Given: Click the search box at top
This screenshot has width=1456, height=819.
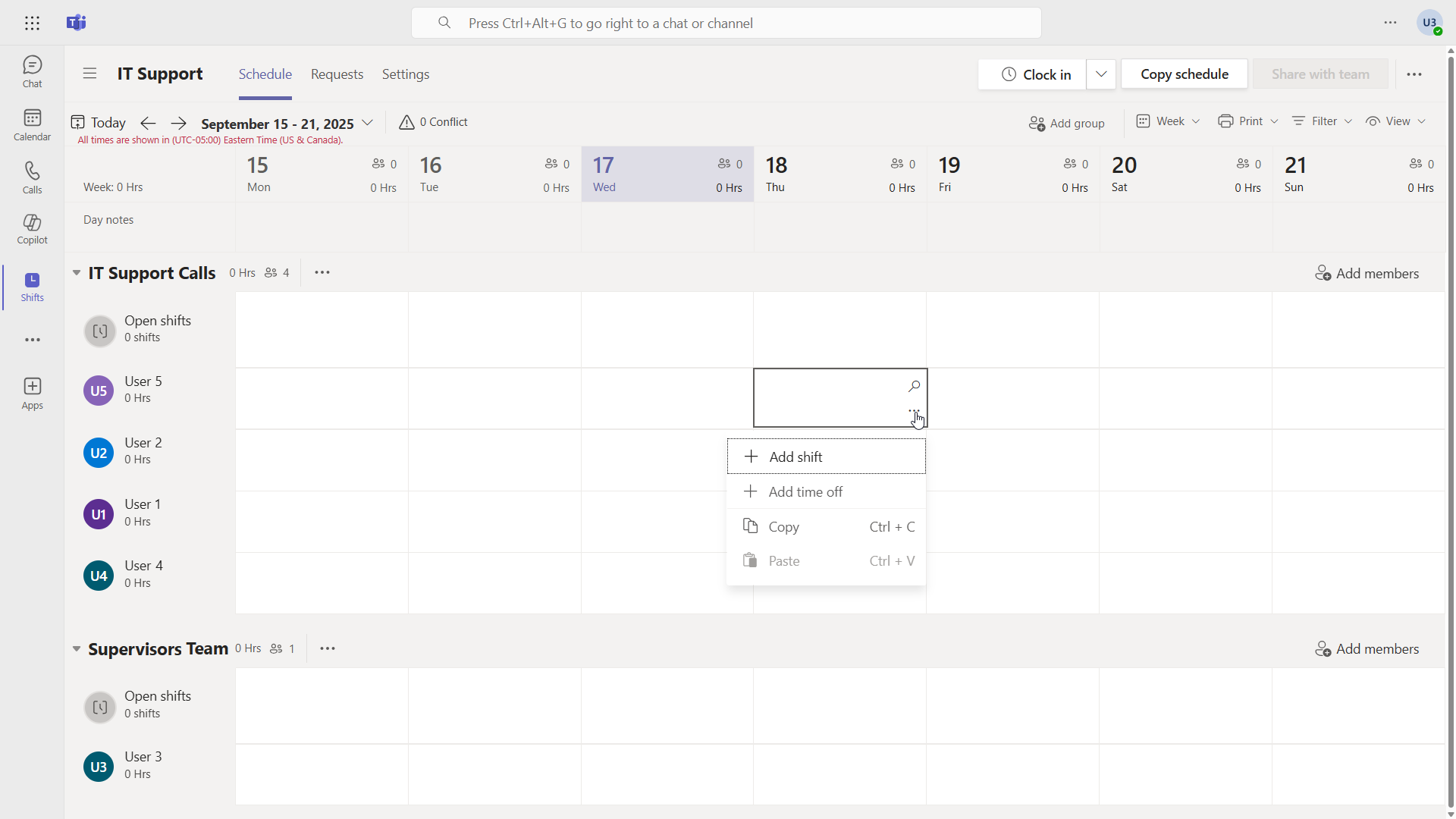Looking at the screenshot, I should point(726,23).
